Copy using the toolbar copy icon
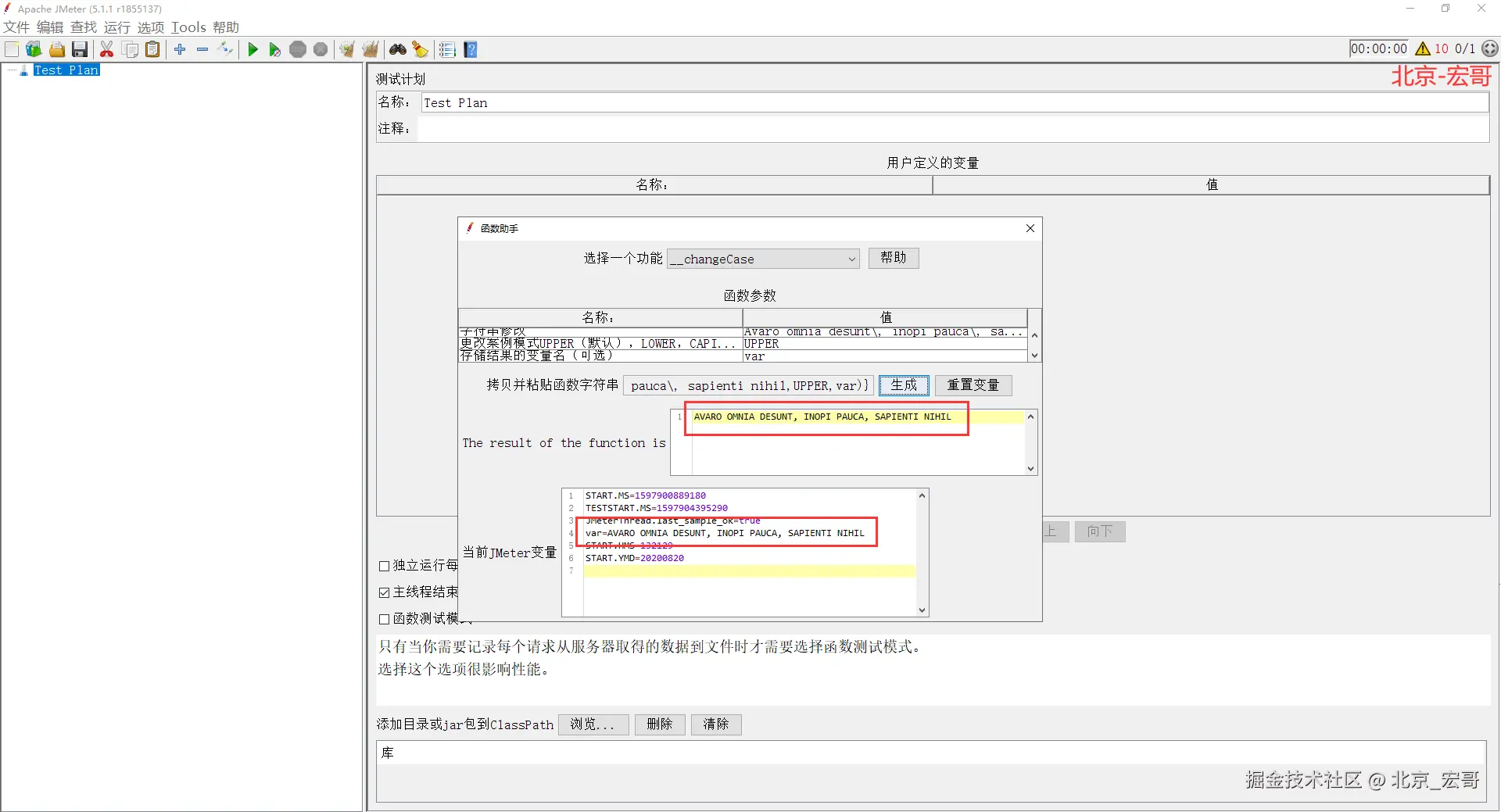Viewport: 1501px width, 812px height. pos(130,49)
